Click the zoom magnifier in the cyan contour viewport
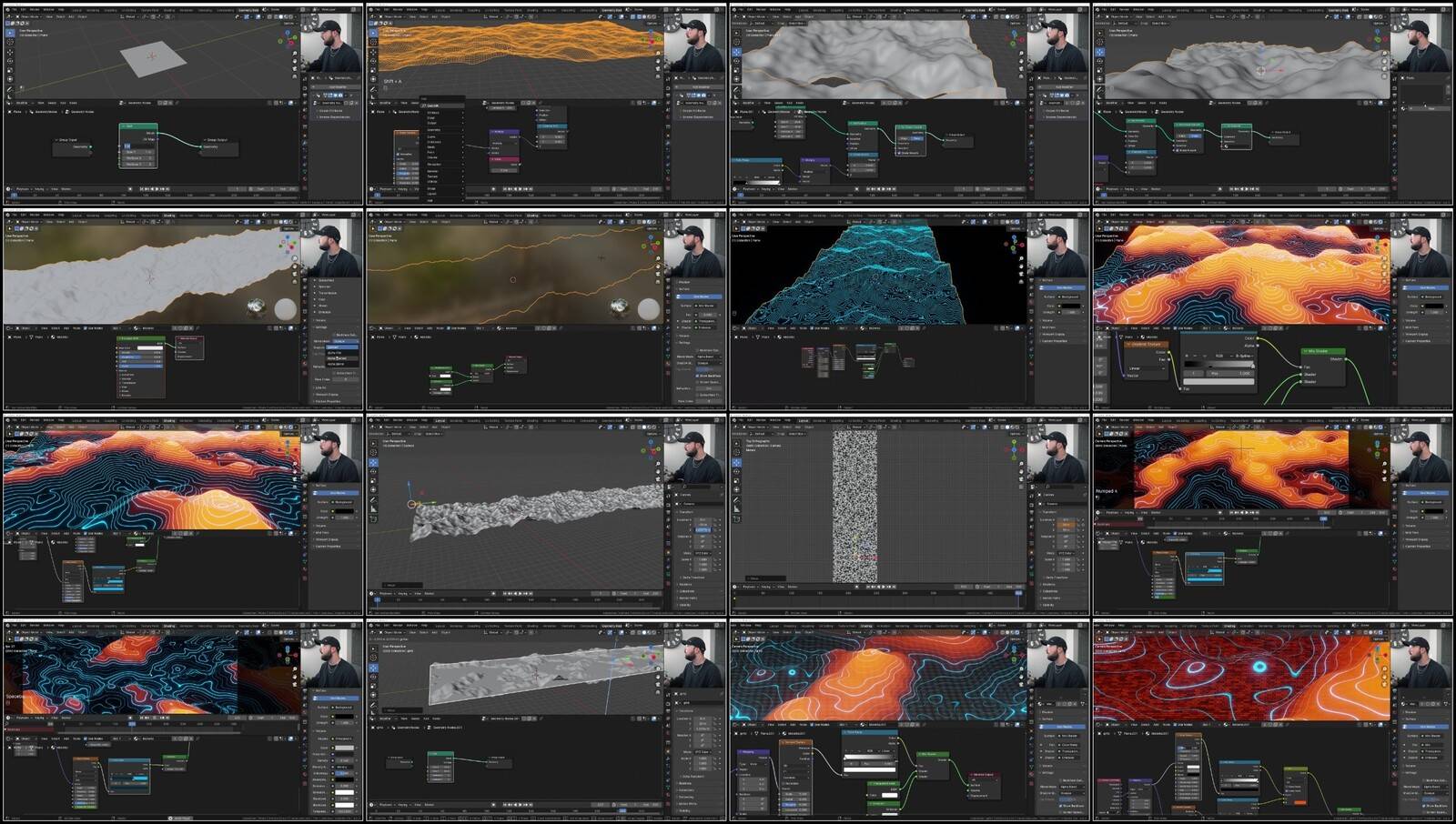This screenshot has width=1456, height=824. pos(1021,259)
